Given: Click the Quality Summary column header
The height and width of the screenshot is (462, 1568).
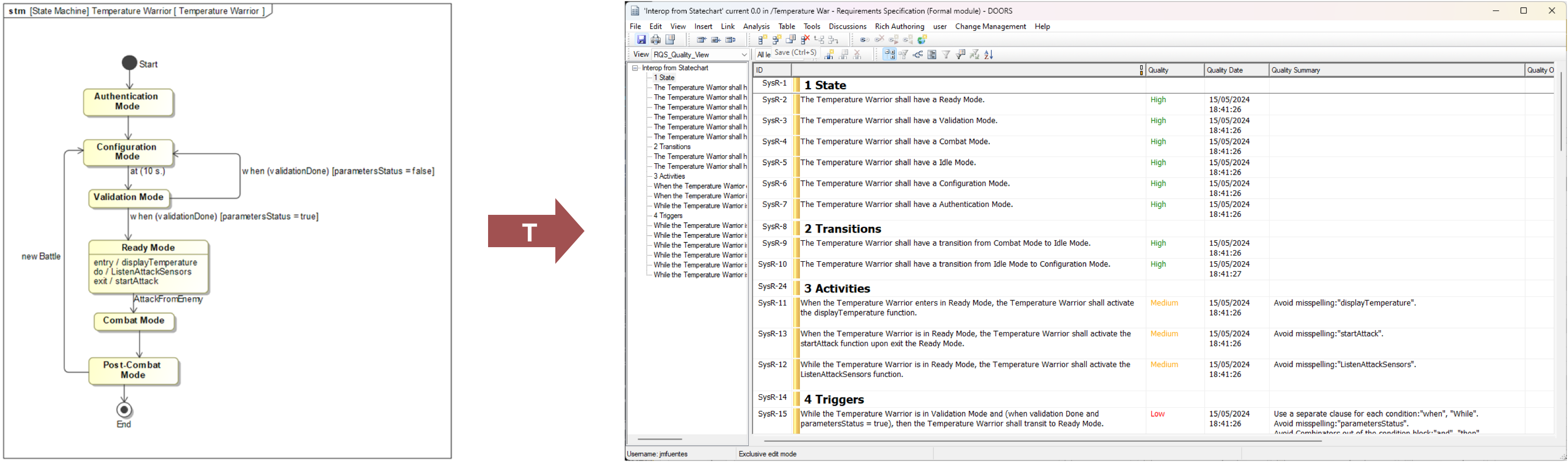Looking at the screenshot, I should [1396, 70].
